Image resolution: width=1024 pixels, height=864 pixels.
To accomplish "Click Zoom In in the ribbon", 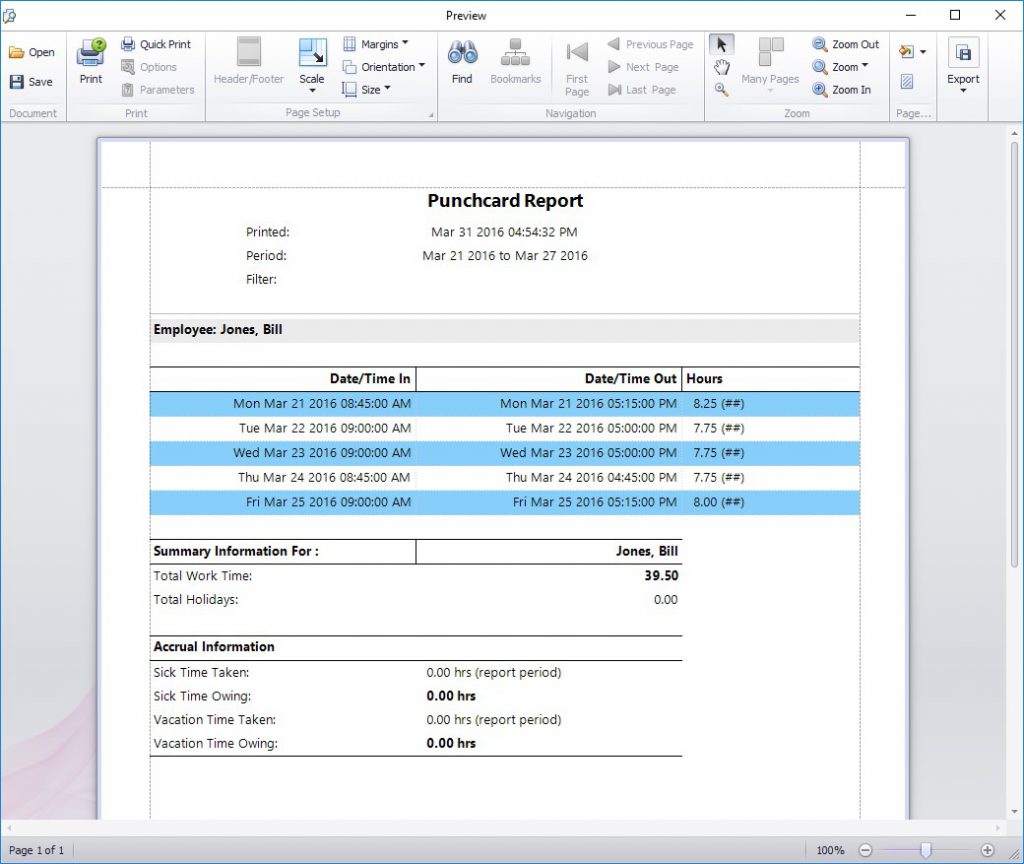I will pyautogui.click(x=842, y=89).
